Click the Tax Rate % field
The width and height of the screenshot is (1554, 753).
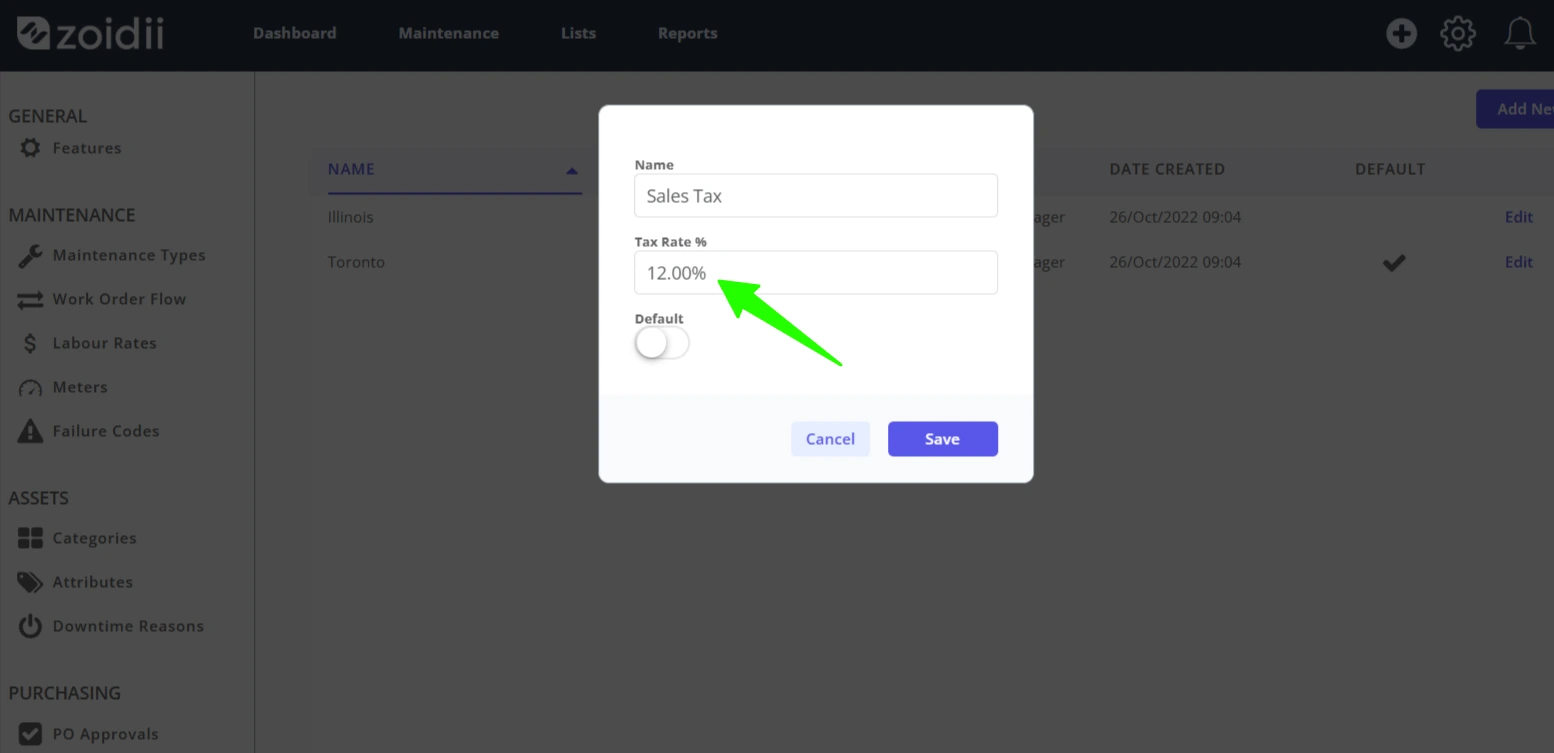click(x=816, y=272)
